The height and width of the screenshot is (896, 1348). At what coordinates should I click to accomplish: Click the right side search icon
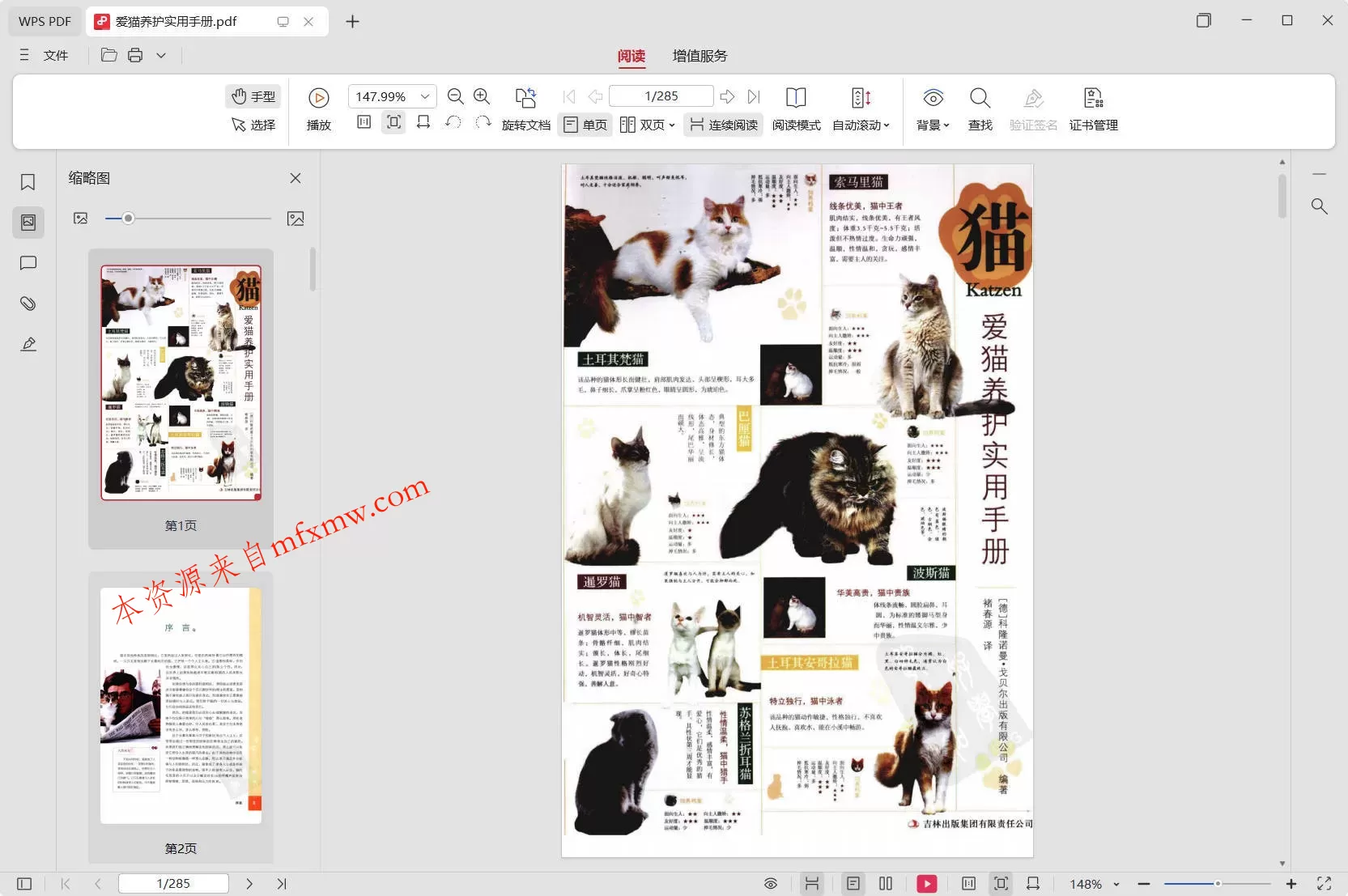[x=1320, y=206]
